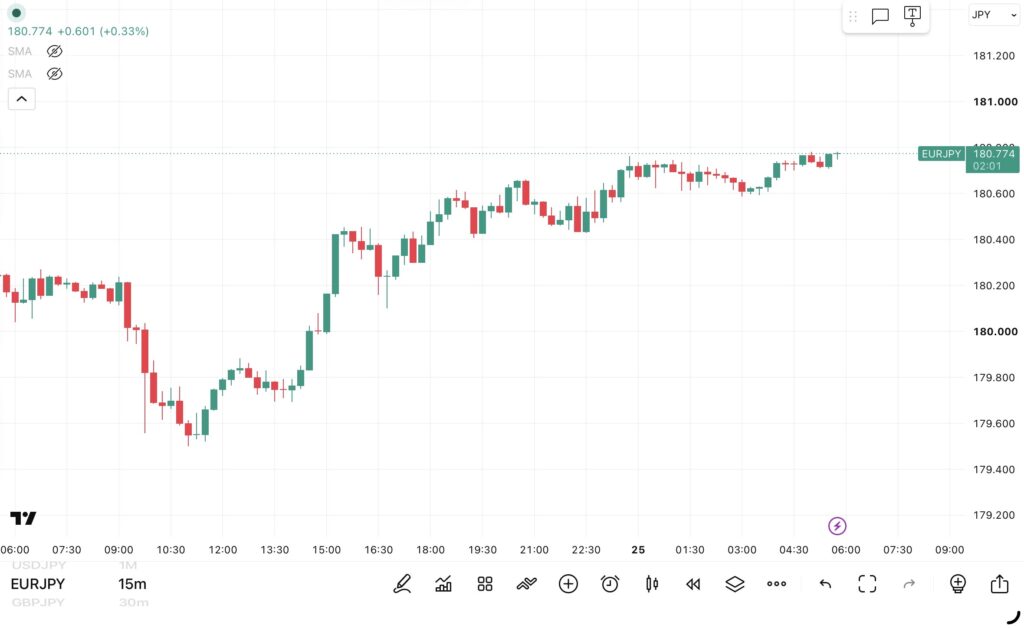
Task: Open the JPY currency dropdown
Action: tap(993, 14)
